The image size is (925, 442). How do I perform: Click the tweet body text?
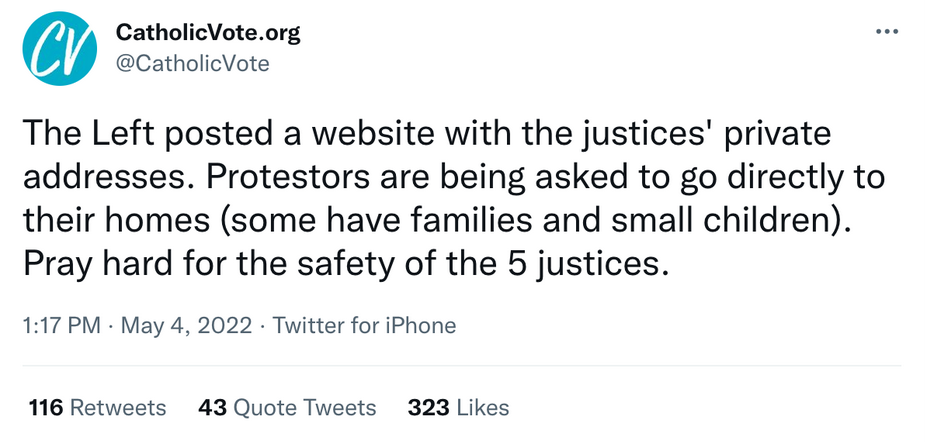coord(454,199)
